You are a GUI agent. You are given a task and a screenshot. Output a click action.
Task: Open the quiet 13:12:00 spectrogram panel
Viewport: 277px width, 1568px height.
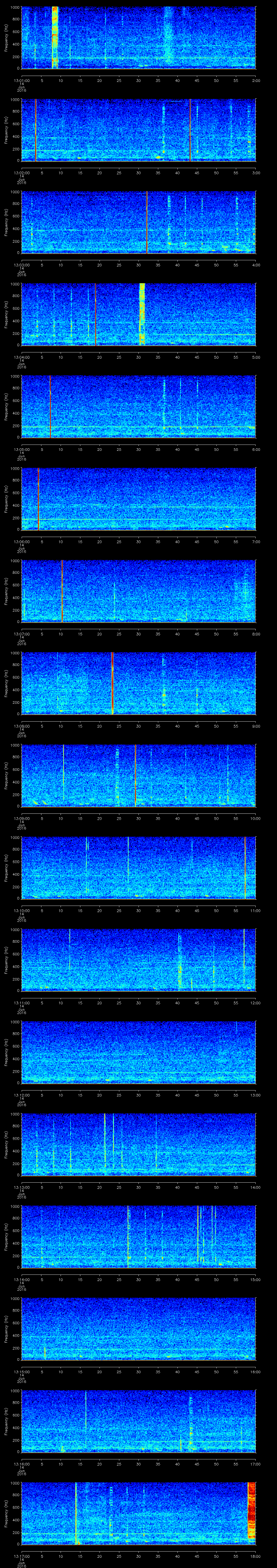138,1052
